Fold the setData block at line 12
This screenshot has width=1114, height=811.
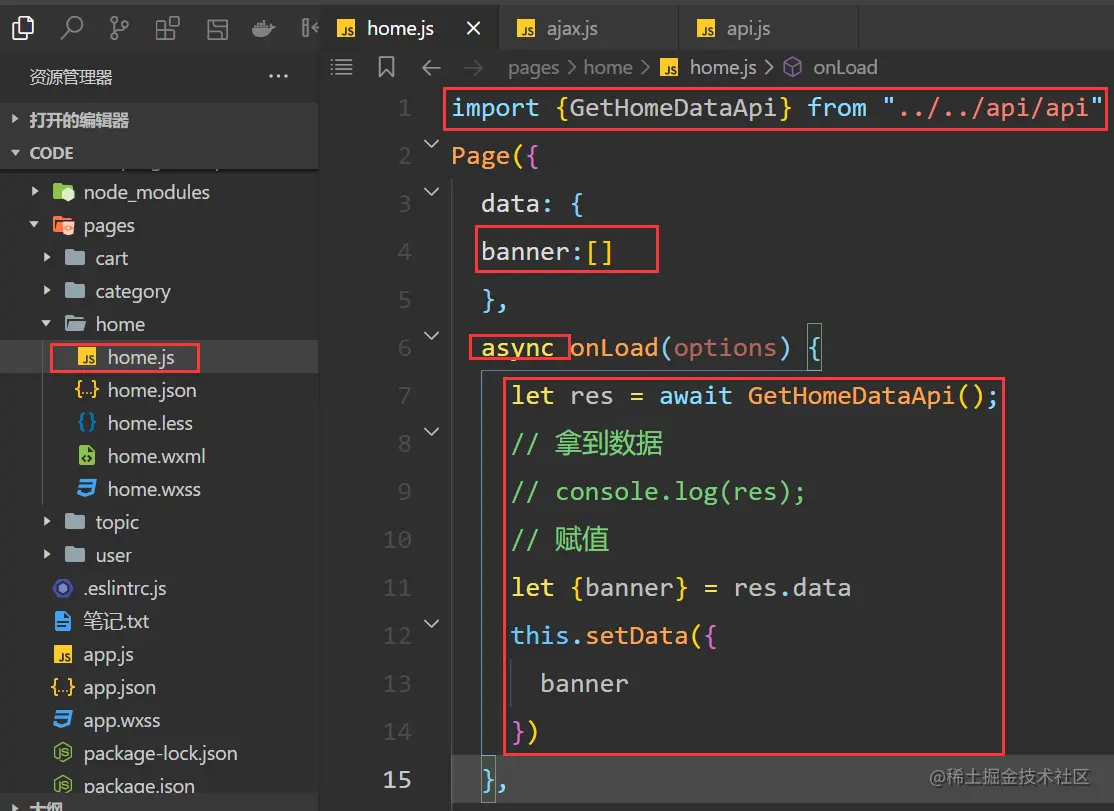(431, 623)
